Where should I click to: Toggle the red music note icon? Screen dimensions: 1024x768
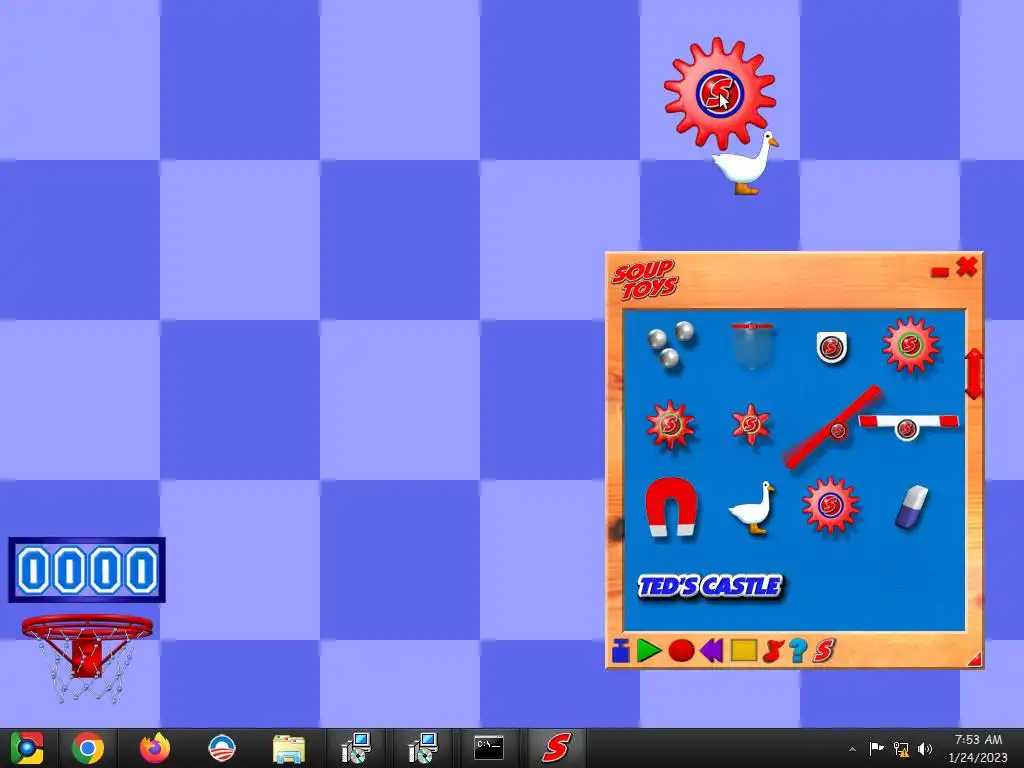[773, 650]
